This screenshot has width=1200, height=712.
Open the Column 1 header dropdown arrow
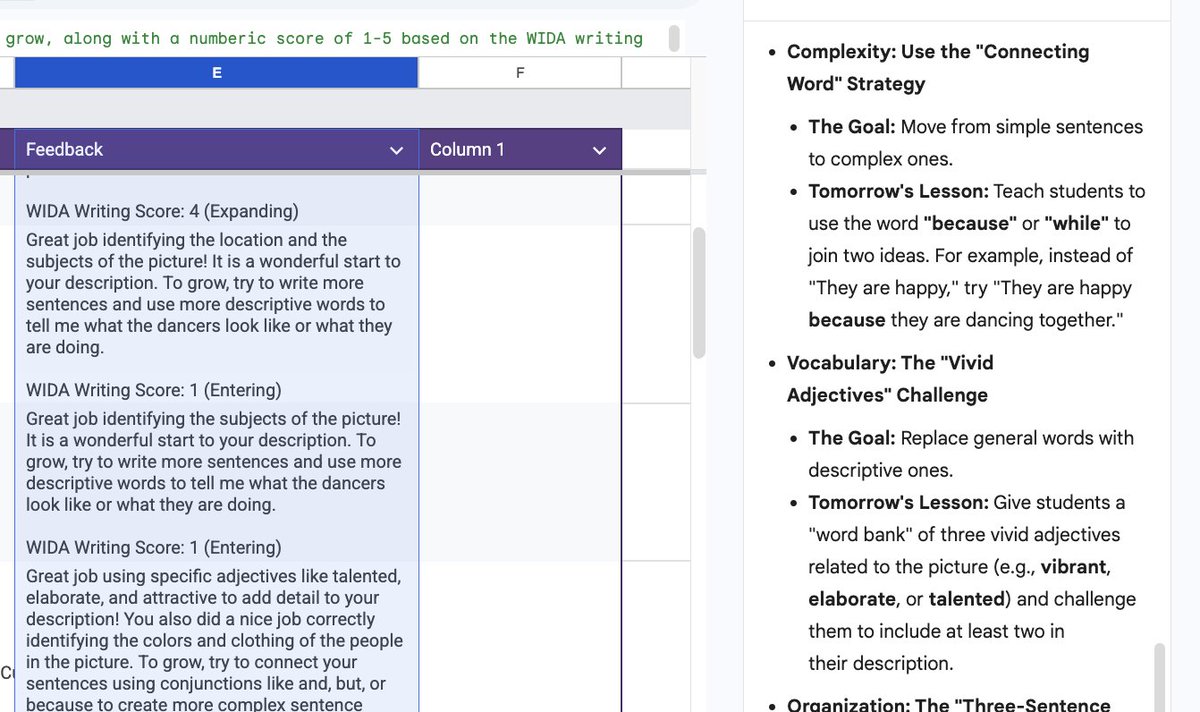(599, 150)
